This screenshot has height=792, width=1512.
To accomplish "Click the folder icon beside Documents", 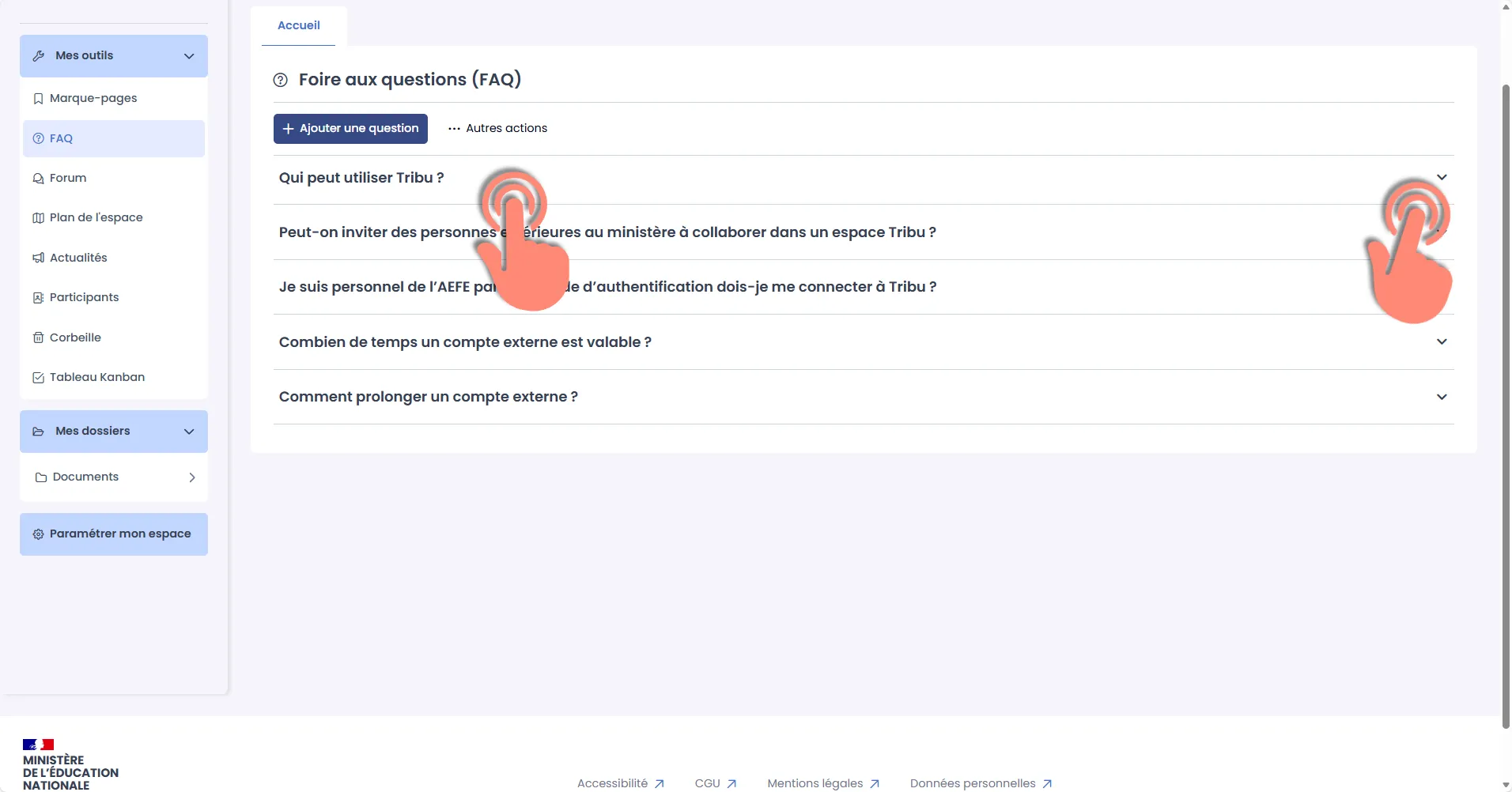I will click(41, 477).
